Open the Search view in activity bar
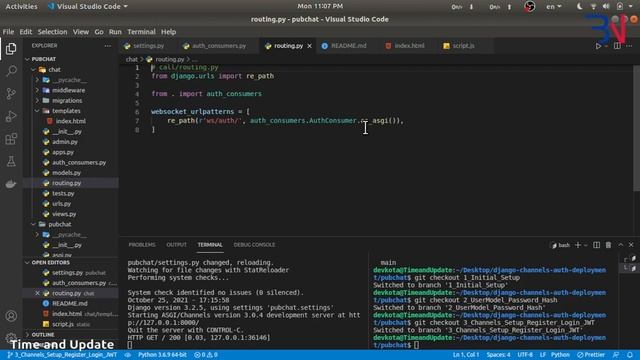This screenshot has height=360, width=640. tap(11, 71)
